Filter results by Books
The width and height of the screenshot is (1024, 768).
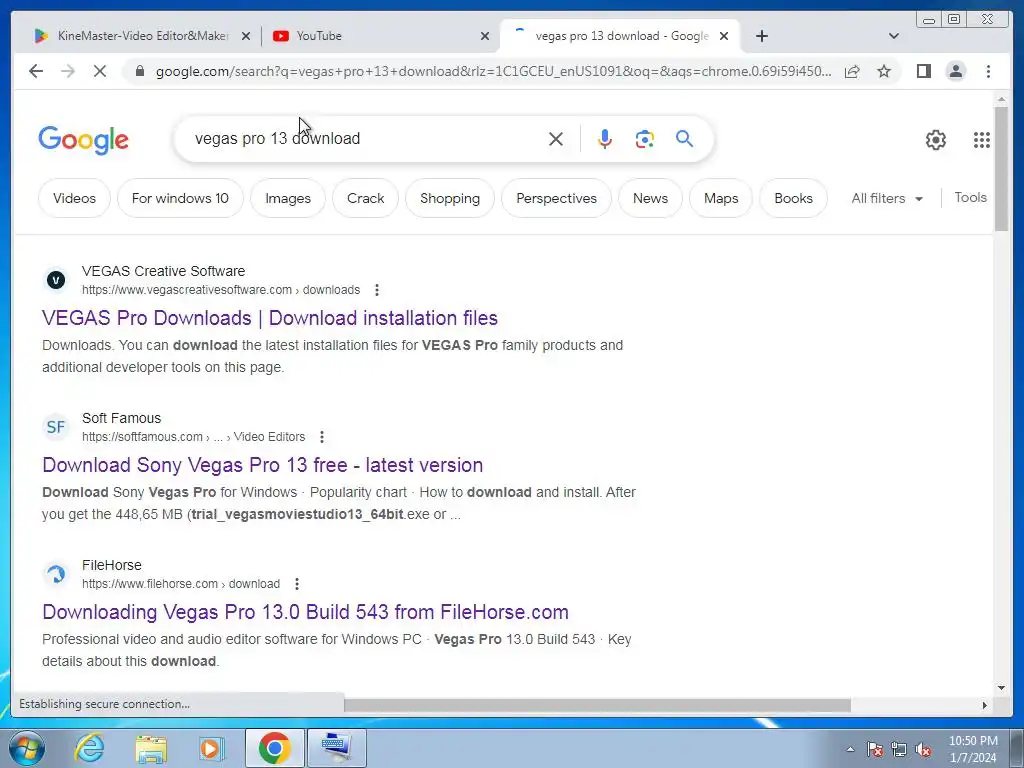(793, 199)
